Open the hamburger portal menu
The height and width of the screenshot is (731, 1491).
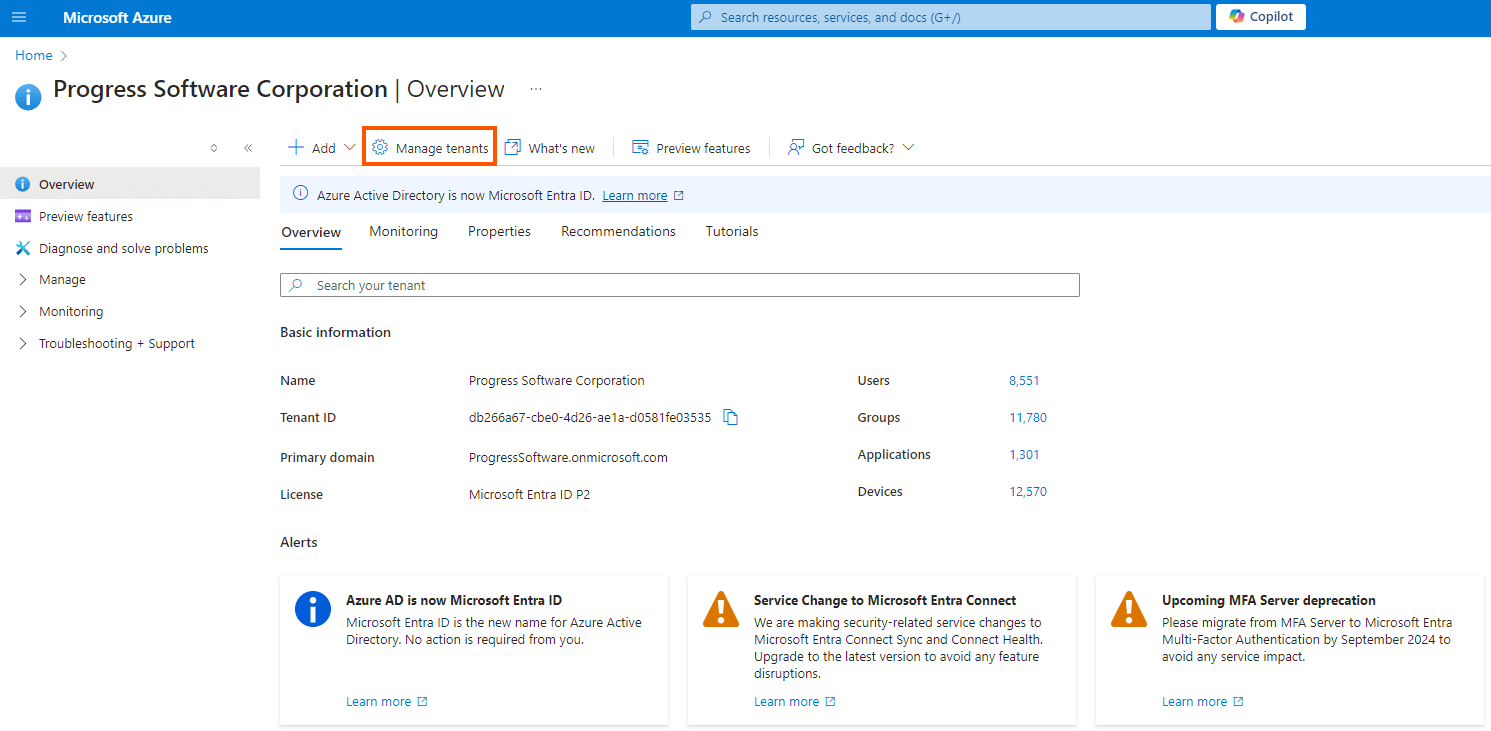tap(19, 17)
